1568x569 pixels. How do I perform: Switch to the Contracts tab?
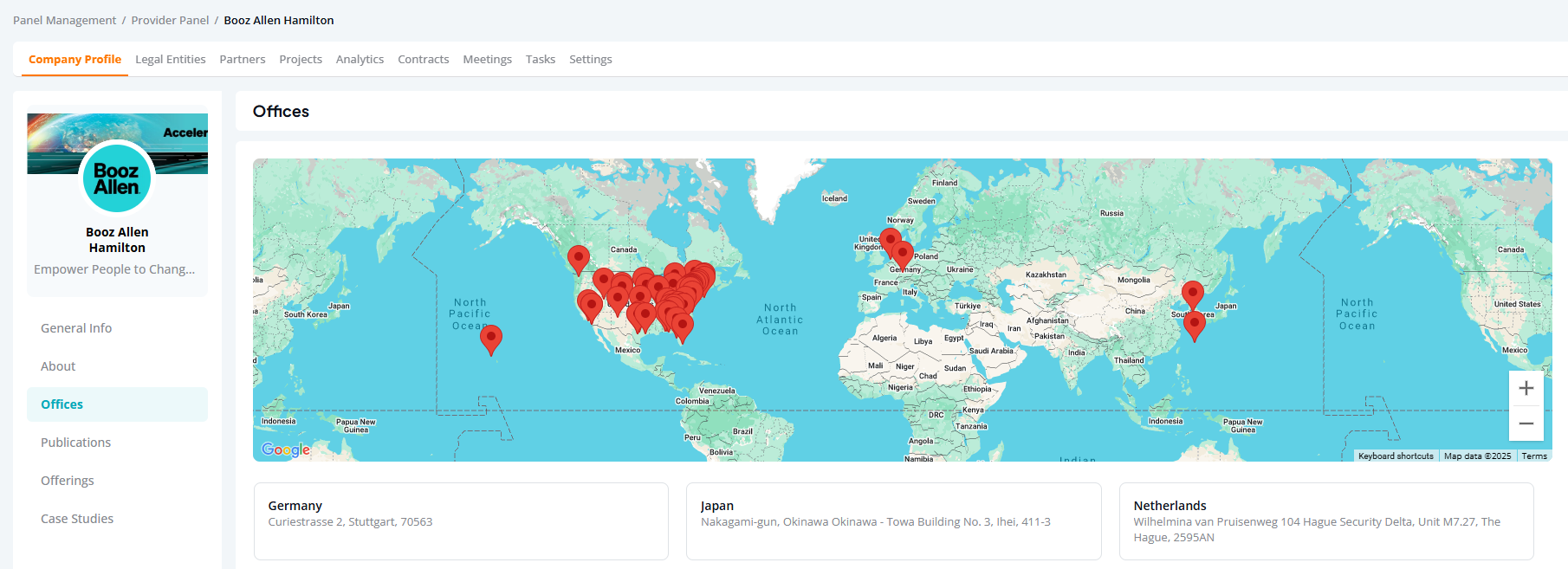[424, 59]
